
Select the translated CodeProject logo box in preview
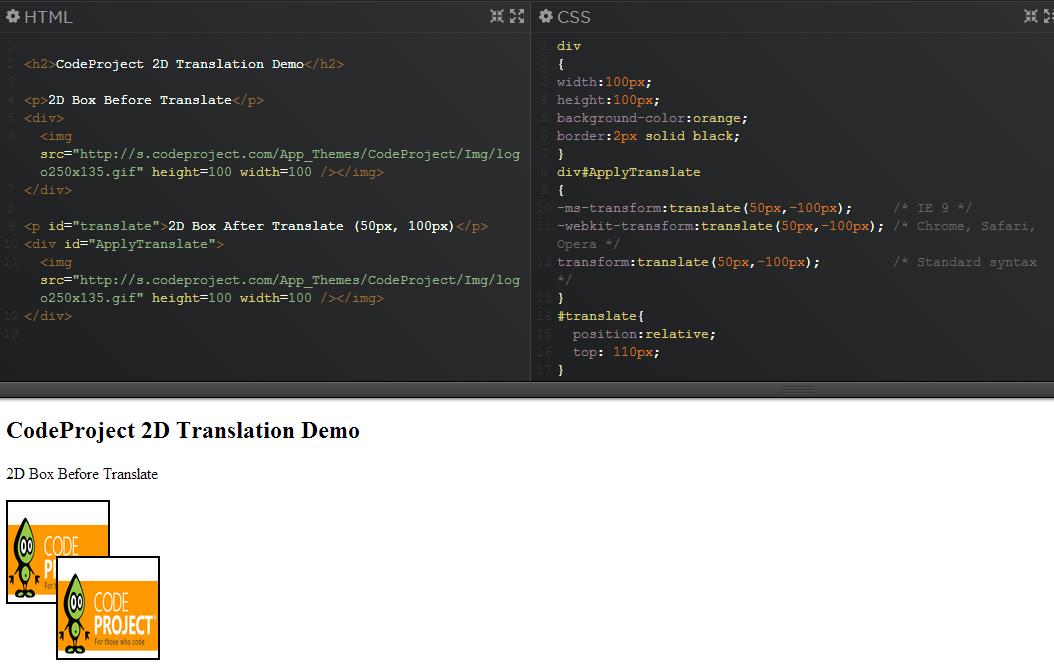point(108,608)
